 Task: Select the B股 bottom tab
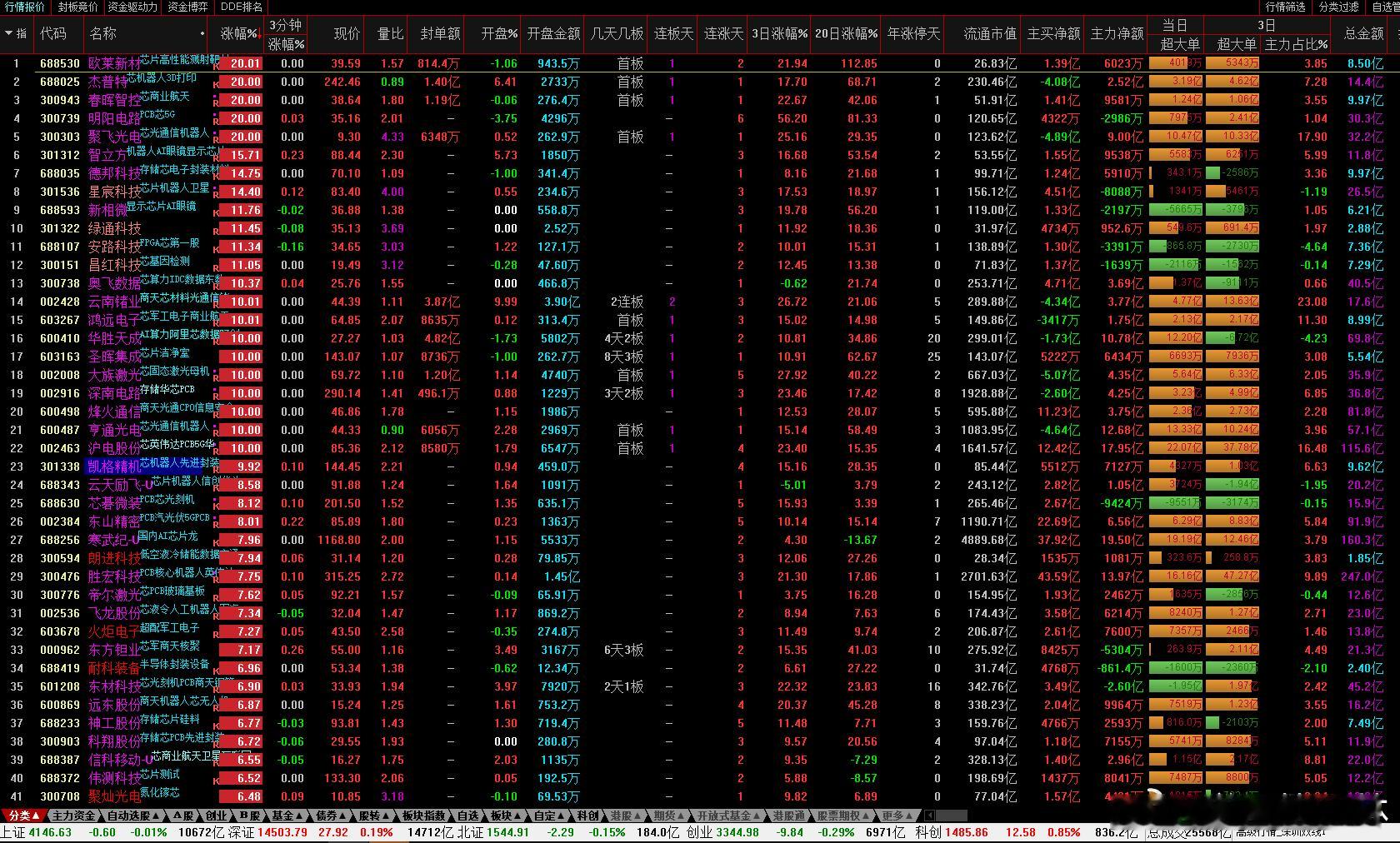point(249,816)
